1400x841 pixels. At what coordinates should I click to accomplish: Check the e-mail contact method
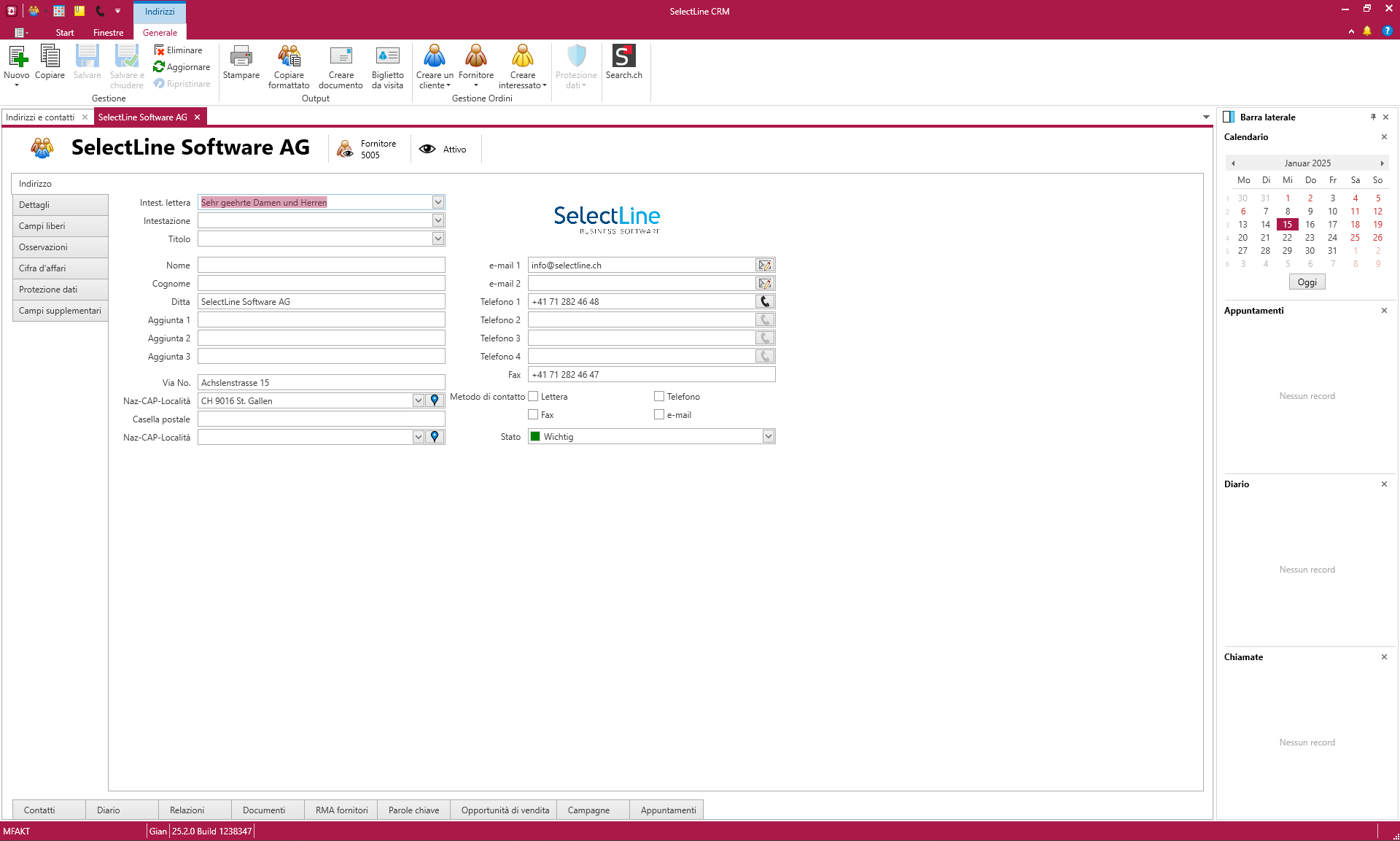coord(659,414)
